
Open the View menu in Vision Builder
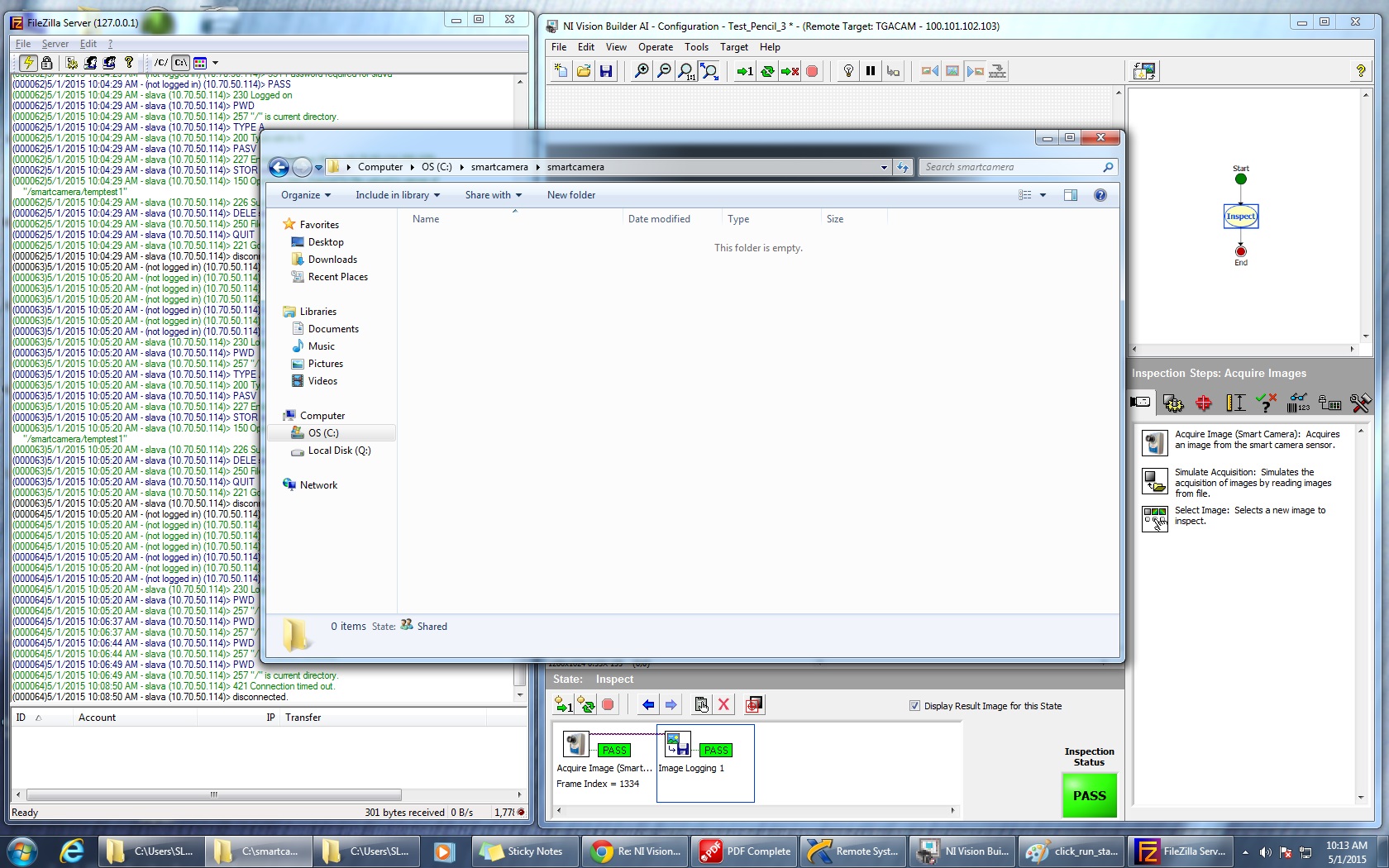[616, 47]
